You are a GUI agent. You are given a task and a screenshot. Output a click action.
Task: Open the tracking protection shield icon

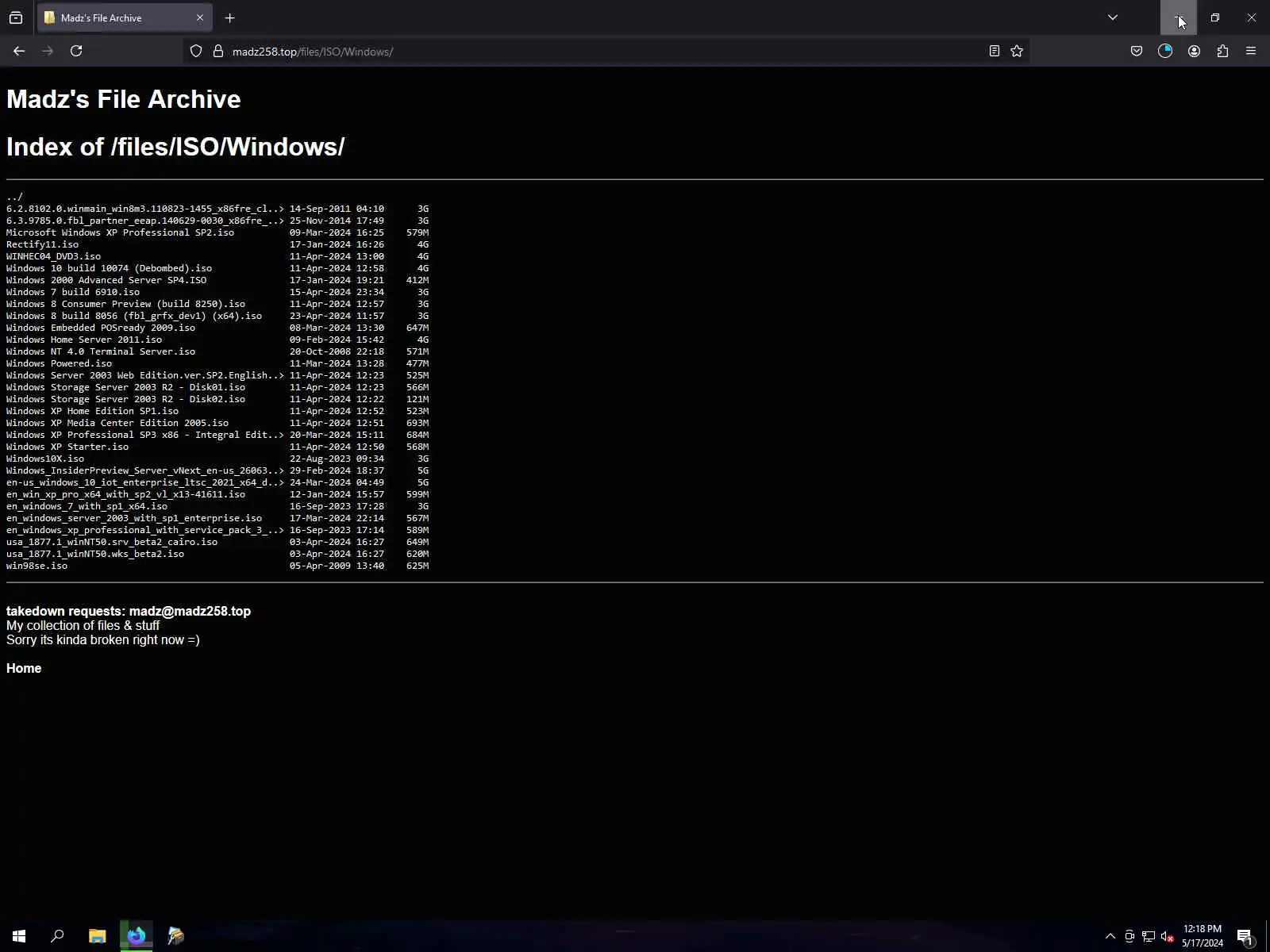coord(196,52)
